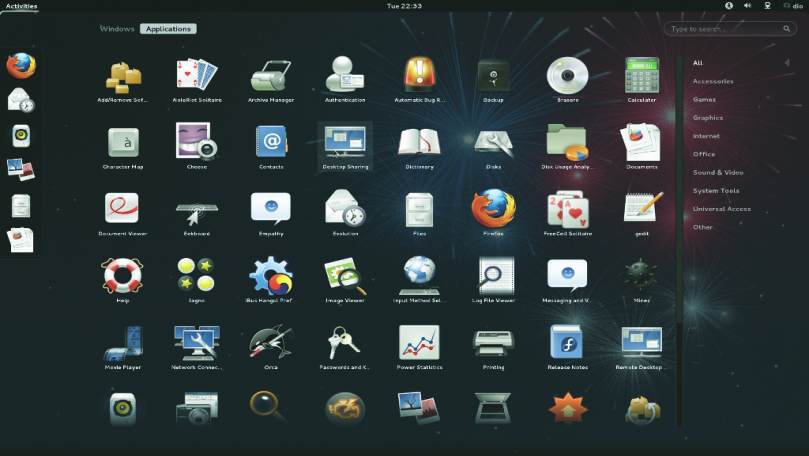Click the Activities button in top bar
809x456 pixels.
[21, 6]
